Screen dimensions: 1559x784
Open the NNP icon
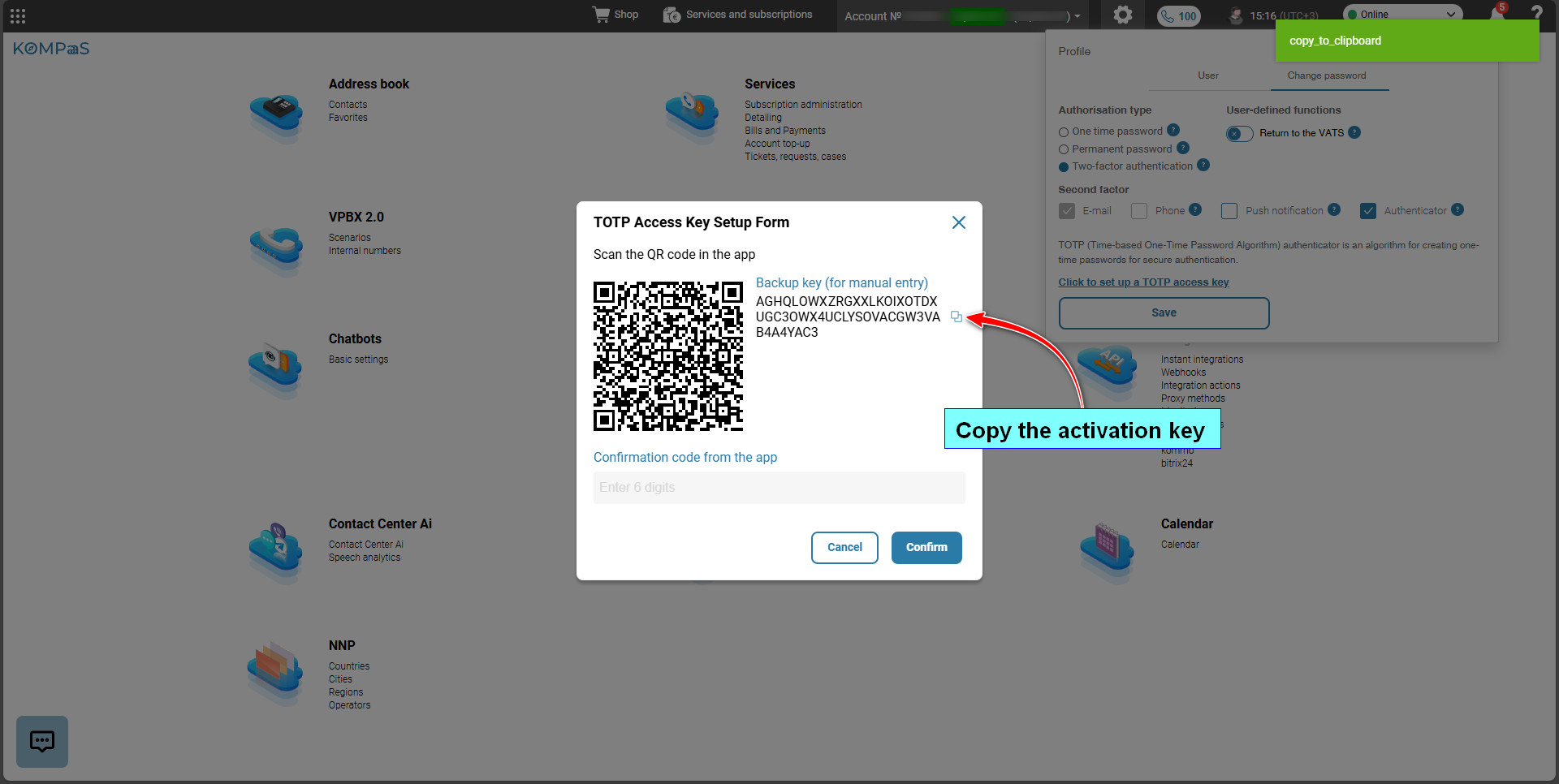[276, 674]
